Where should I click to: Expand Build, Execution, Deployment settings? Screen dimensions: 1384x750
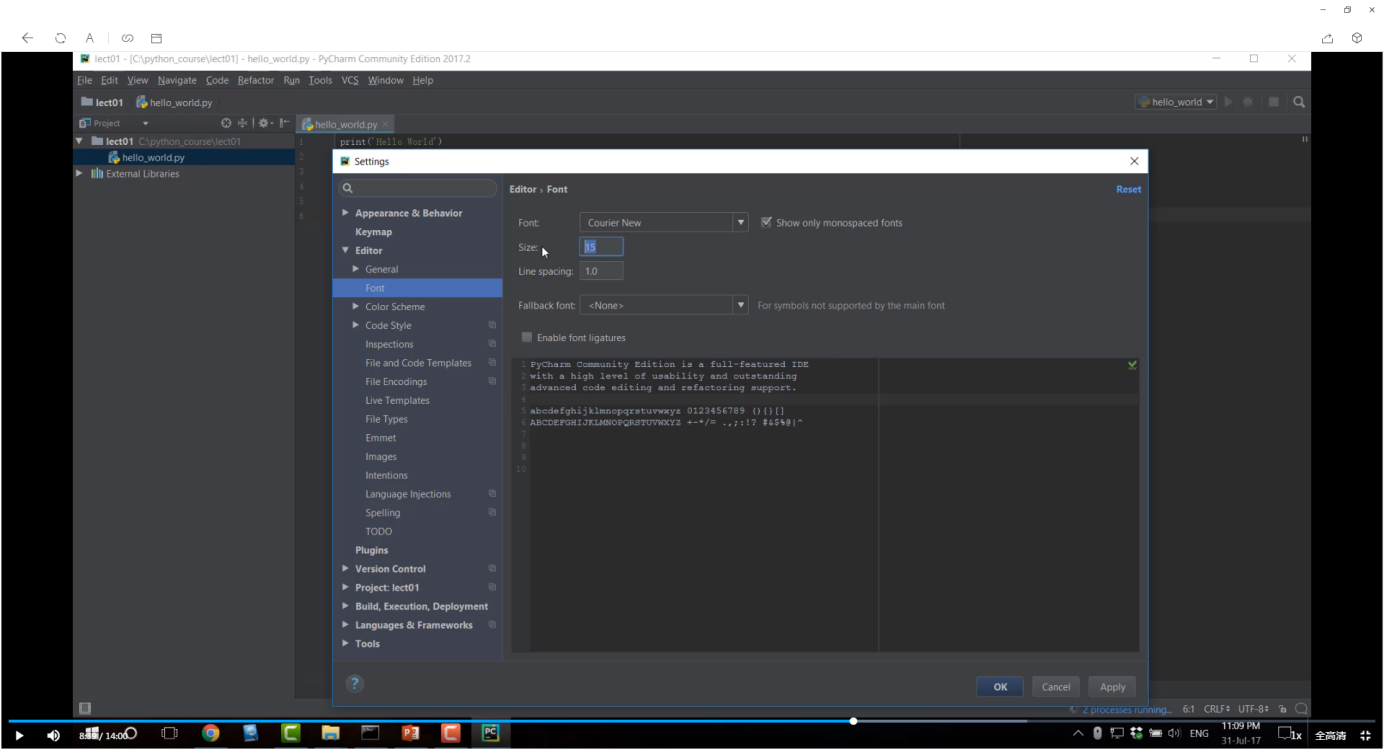pos(346,606)
